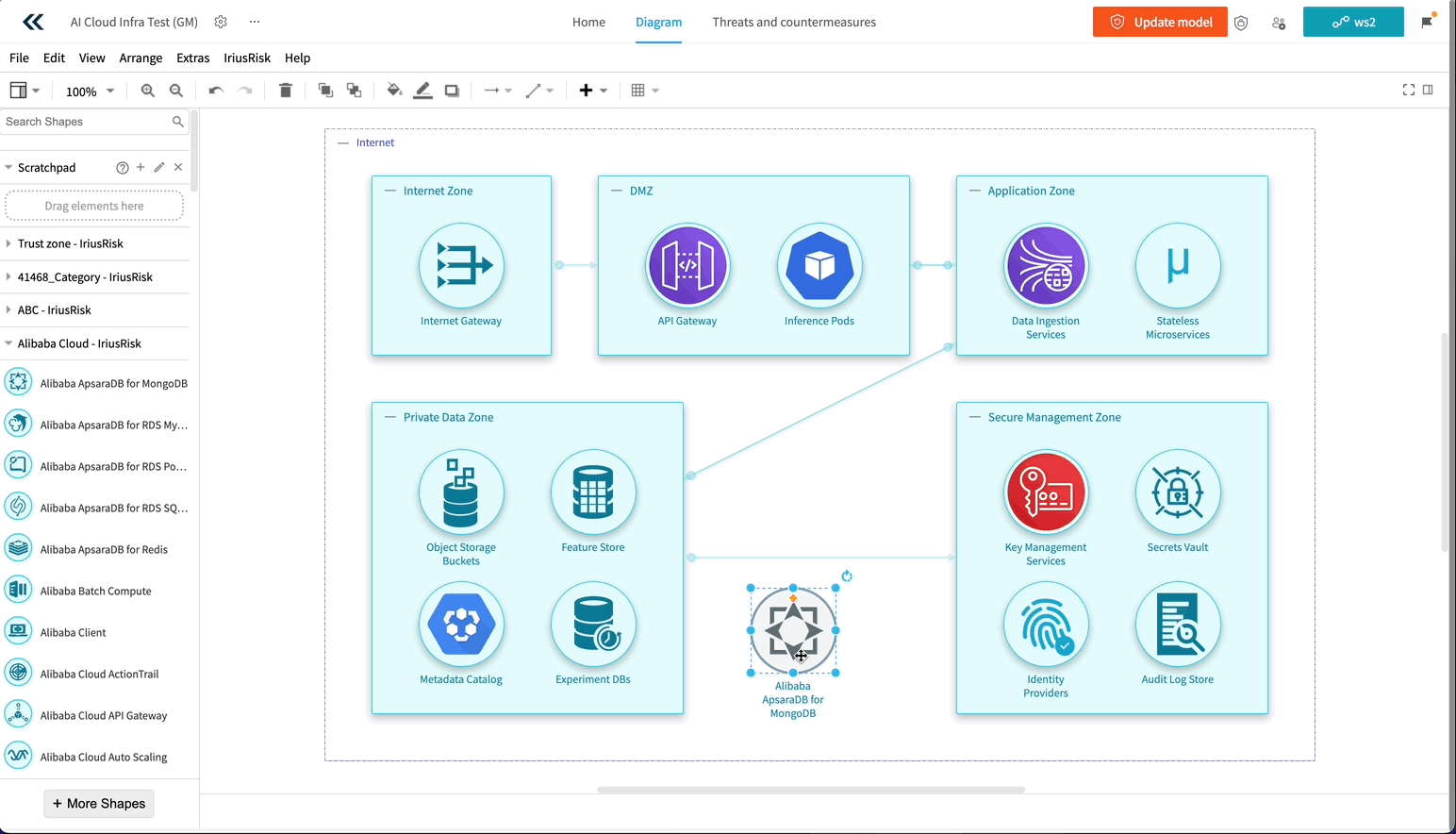Open the 100% zoom level dropdown
The image size is (1456, 834).
(90, 92)
